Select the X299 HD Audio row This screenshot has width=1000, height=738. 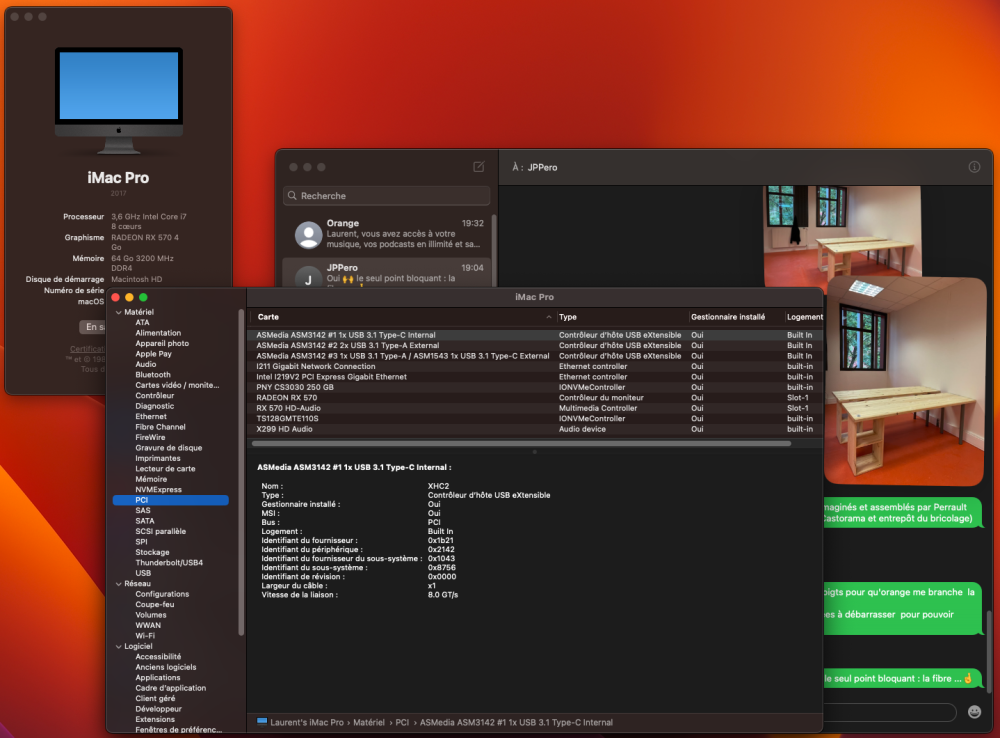534,429
